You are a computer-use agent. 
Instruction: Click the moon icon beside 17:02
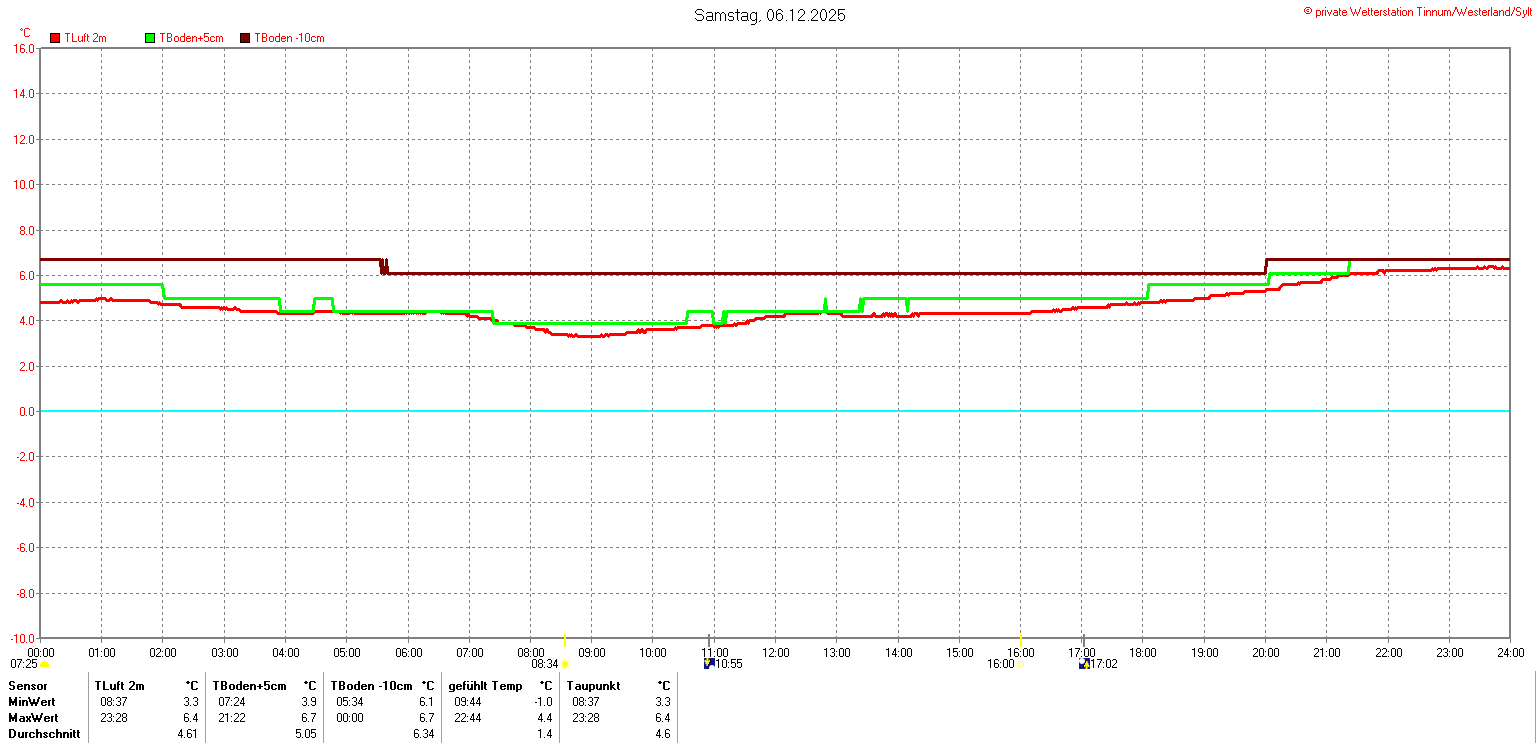(1084, 663)
